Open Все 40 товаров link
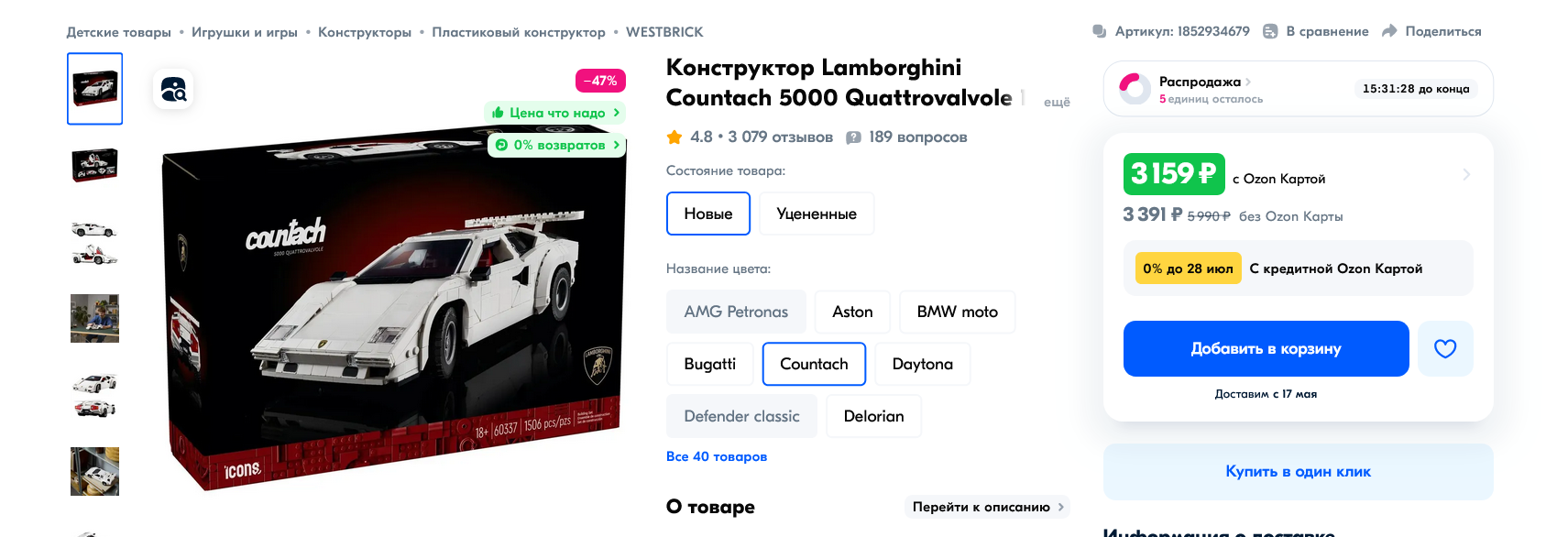Viewport: 1568px width, 537px height. tap(717, 456)
